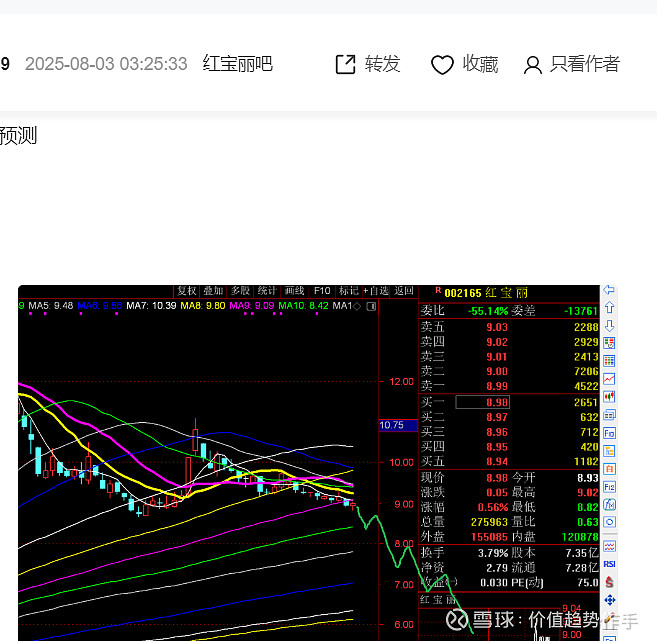Click the left arrow icon in chart sidebar
The width and height of the screenshot is (657, 641).
[609, 289]
